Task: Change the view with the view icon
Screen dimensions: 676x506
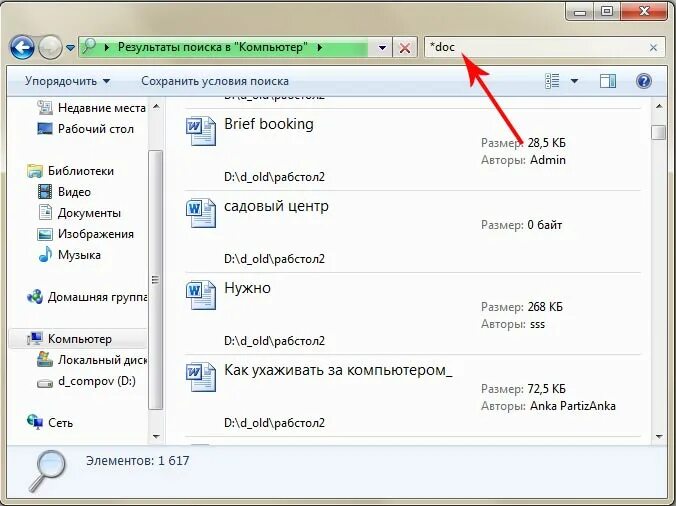Action: tap(552, 81)
